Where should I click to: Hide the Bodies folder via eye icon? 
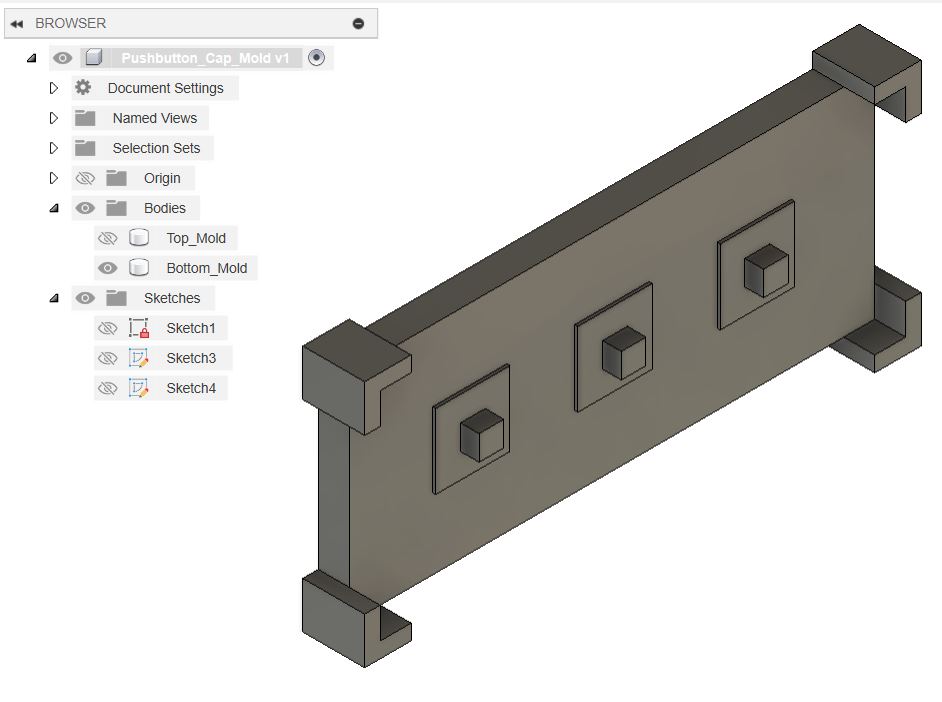85,208
